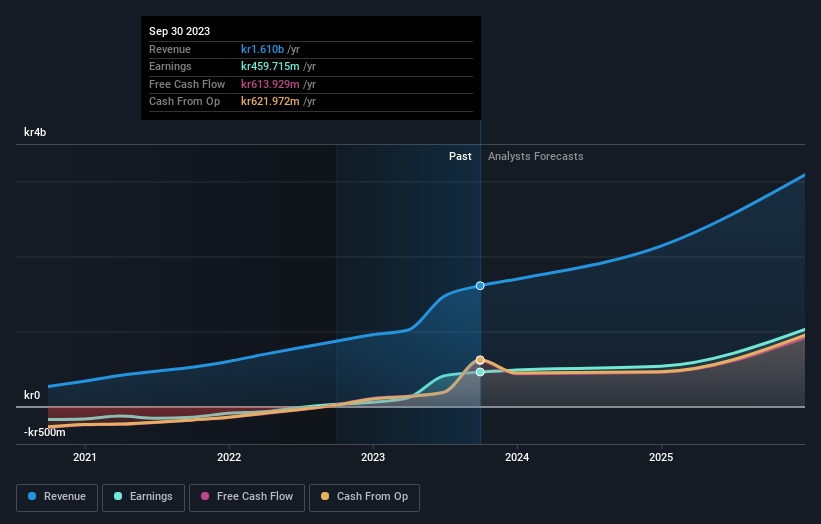Click the kr621.972m cash from op value
Screen dimensions: 821x524
[x=270, y=102]
